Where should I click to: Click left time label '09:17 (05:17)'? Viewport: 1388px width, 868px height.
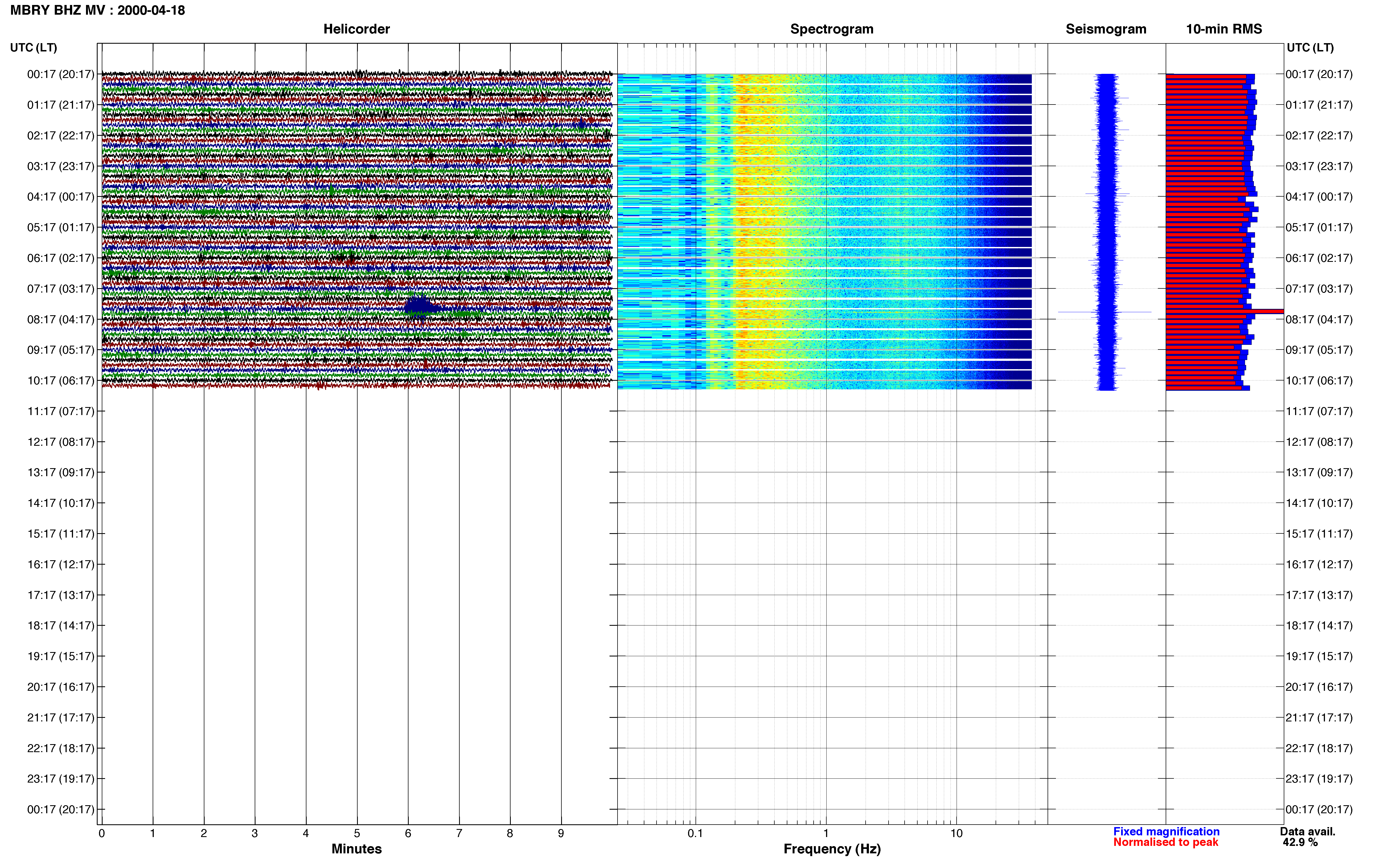(60, 350)
